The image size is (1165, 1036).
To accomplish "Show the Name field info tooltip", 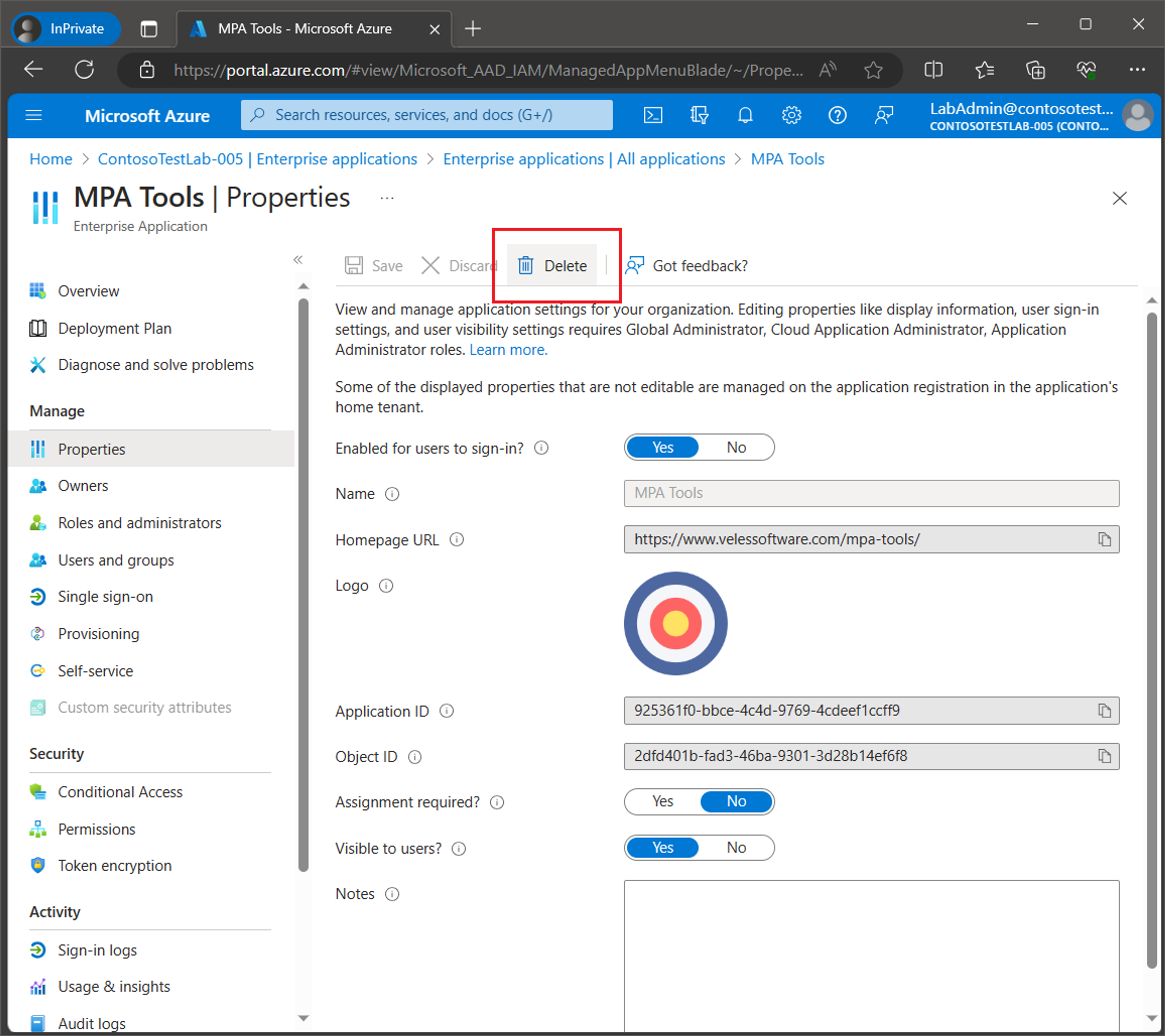I will 392,494.
